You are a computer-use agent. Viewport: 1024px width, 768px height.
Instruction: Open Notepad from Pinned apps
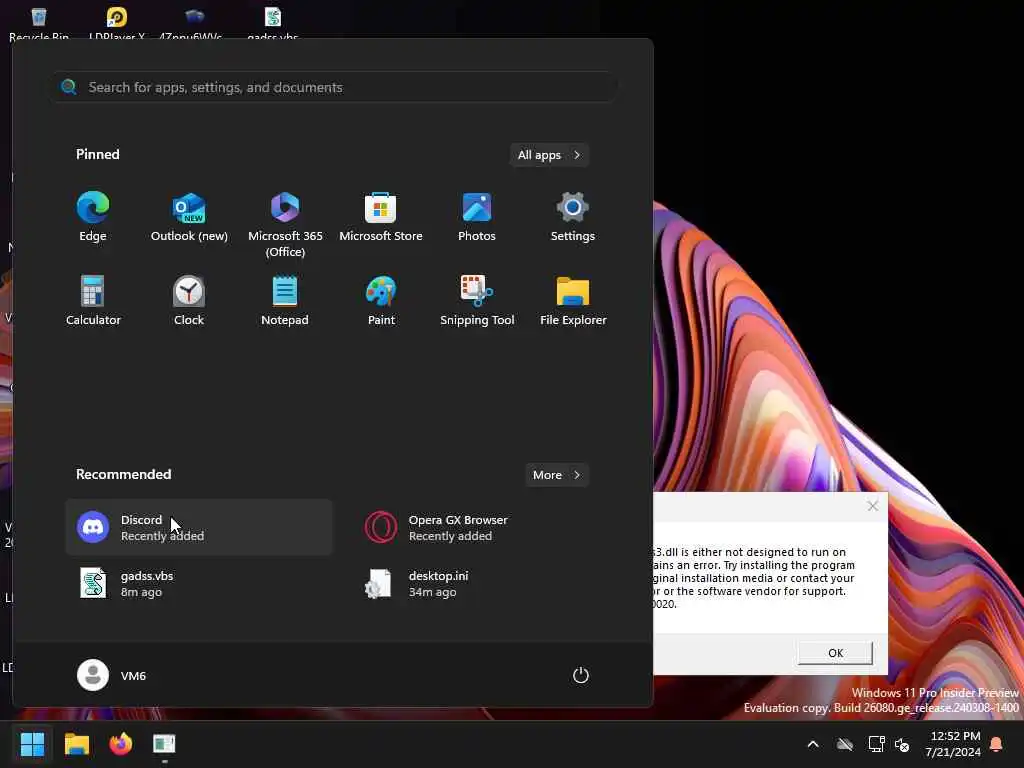285,300
